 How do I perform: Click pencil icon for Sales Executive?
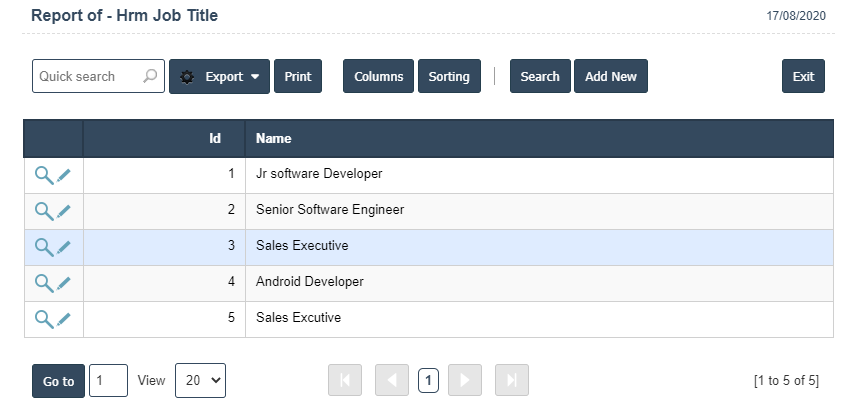pos(64,247)
